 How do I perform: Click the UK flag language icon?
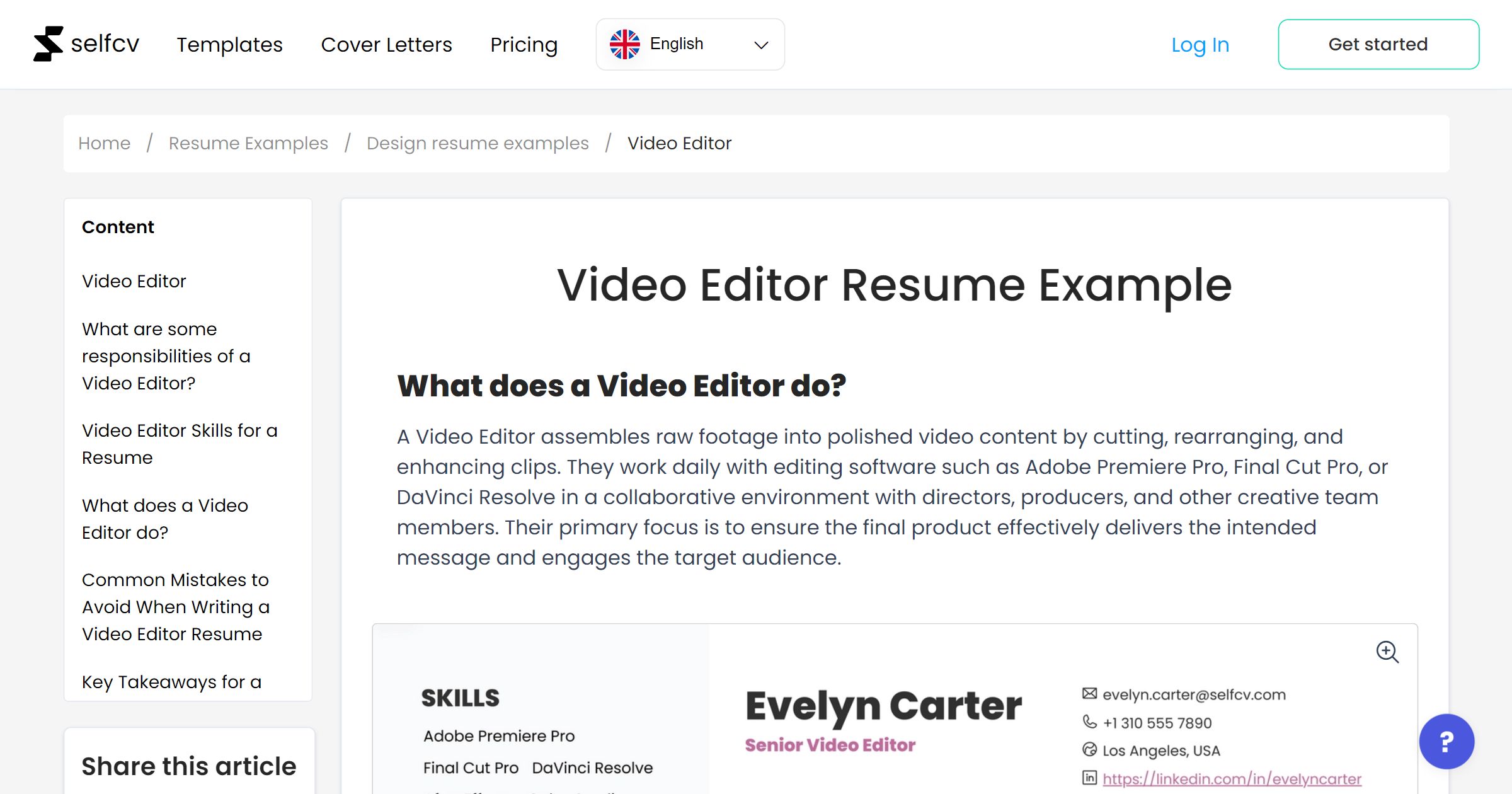tap(624, 44)
